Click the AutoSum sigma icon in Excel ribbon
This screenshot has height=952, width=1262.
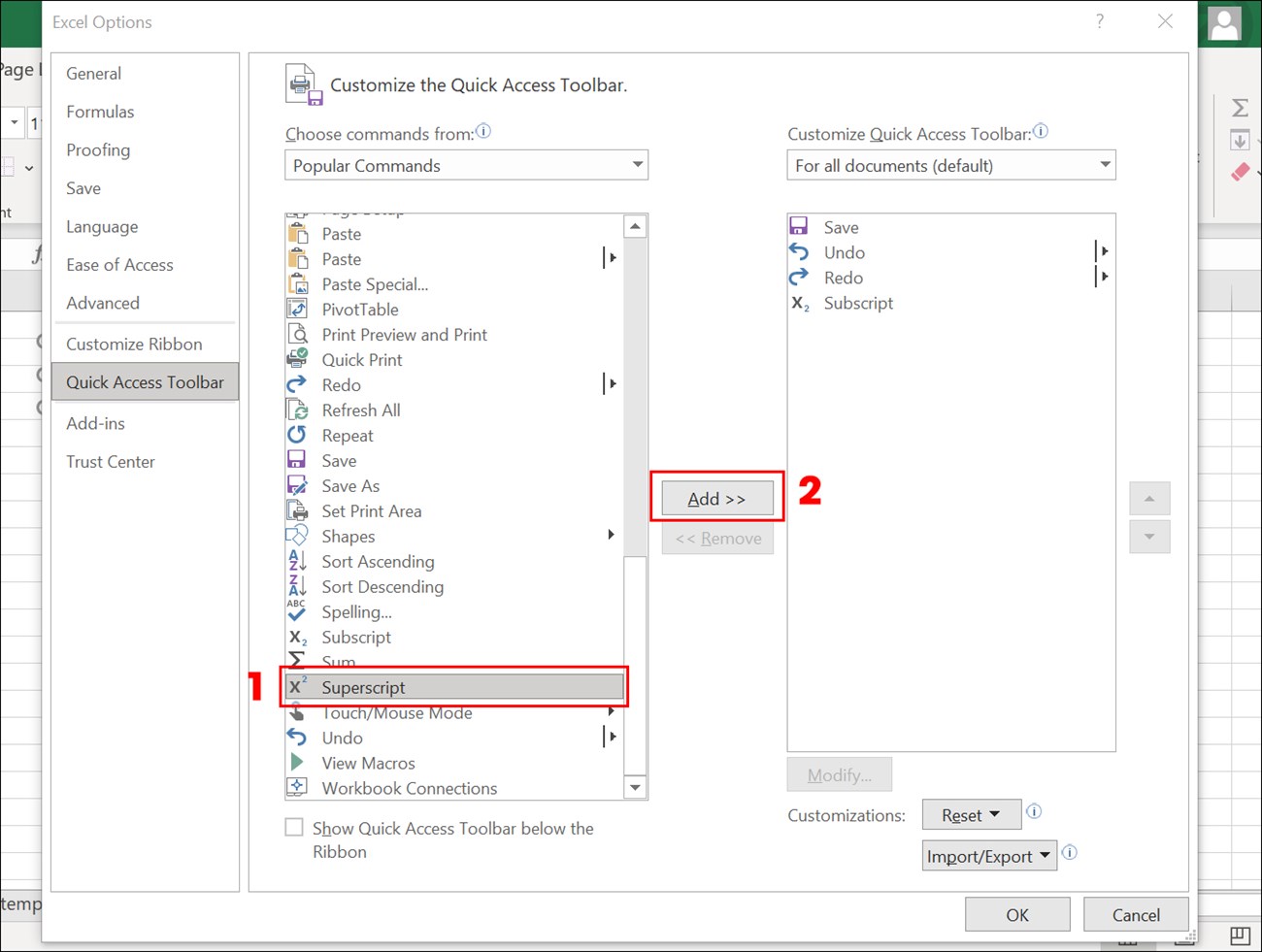(1241, 108)
